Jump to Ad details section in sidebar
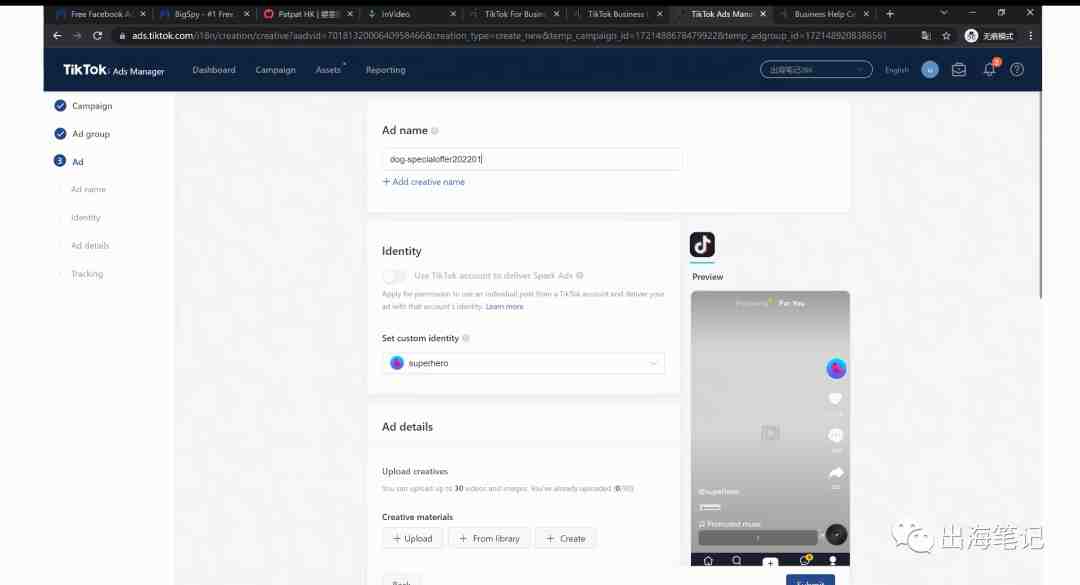The height and width of the screenshot is (585, 1080). pyautogui.click(x=90, y=245)
